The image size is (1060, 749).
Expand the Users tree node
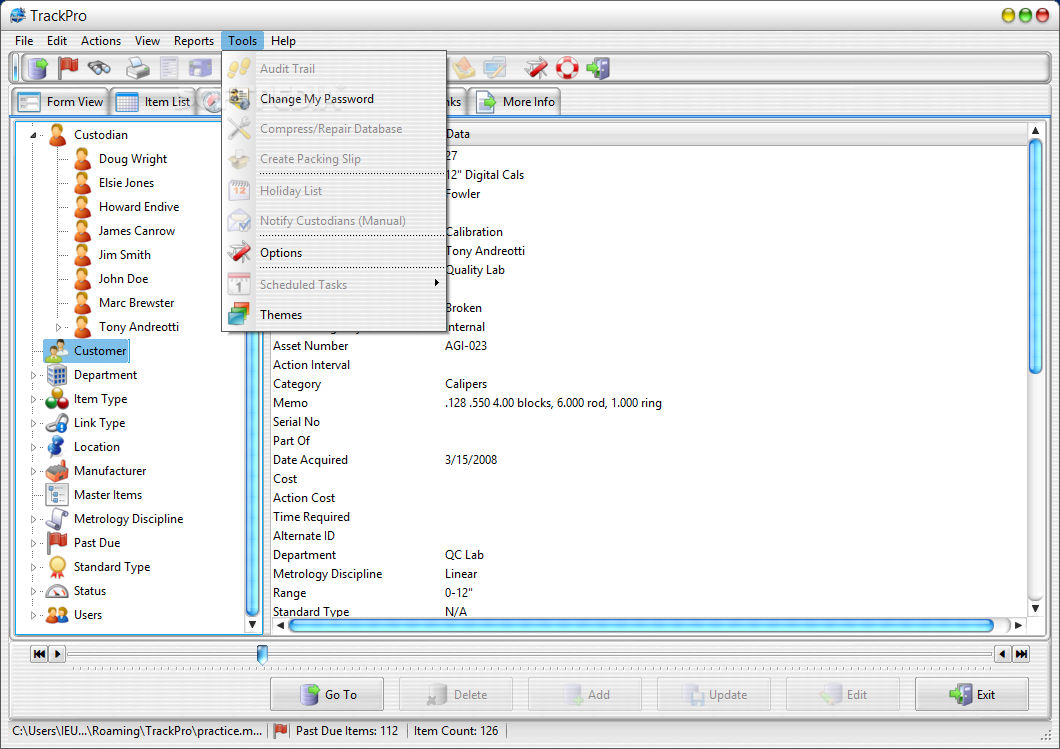pos(33,615)
